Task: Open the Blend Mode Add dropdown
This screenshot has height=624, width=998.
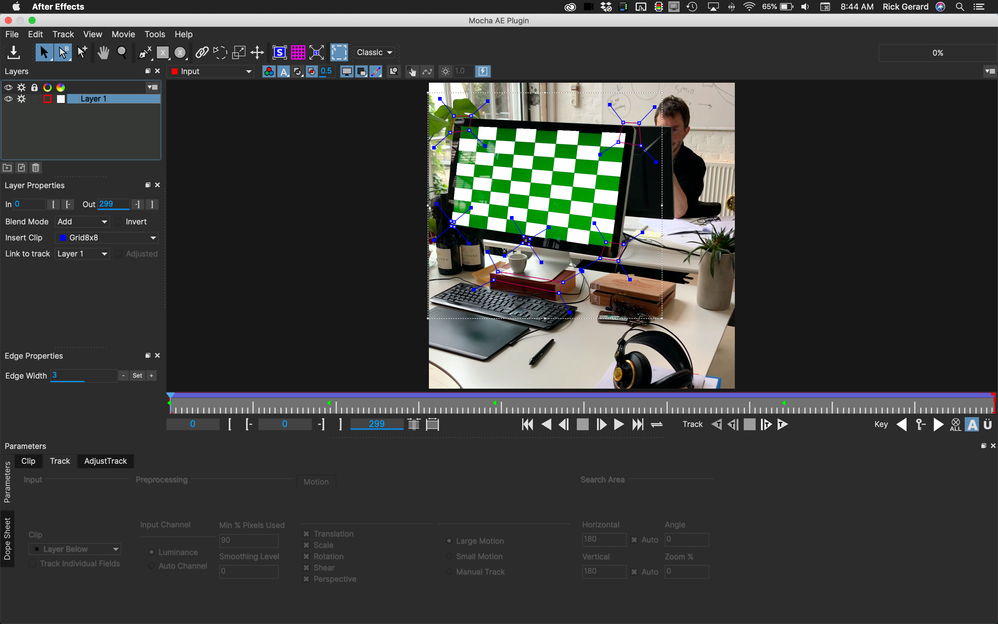Action: [x=82, y=222]
